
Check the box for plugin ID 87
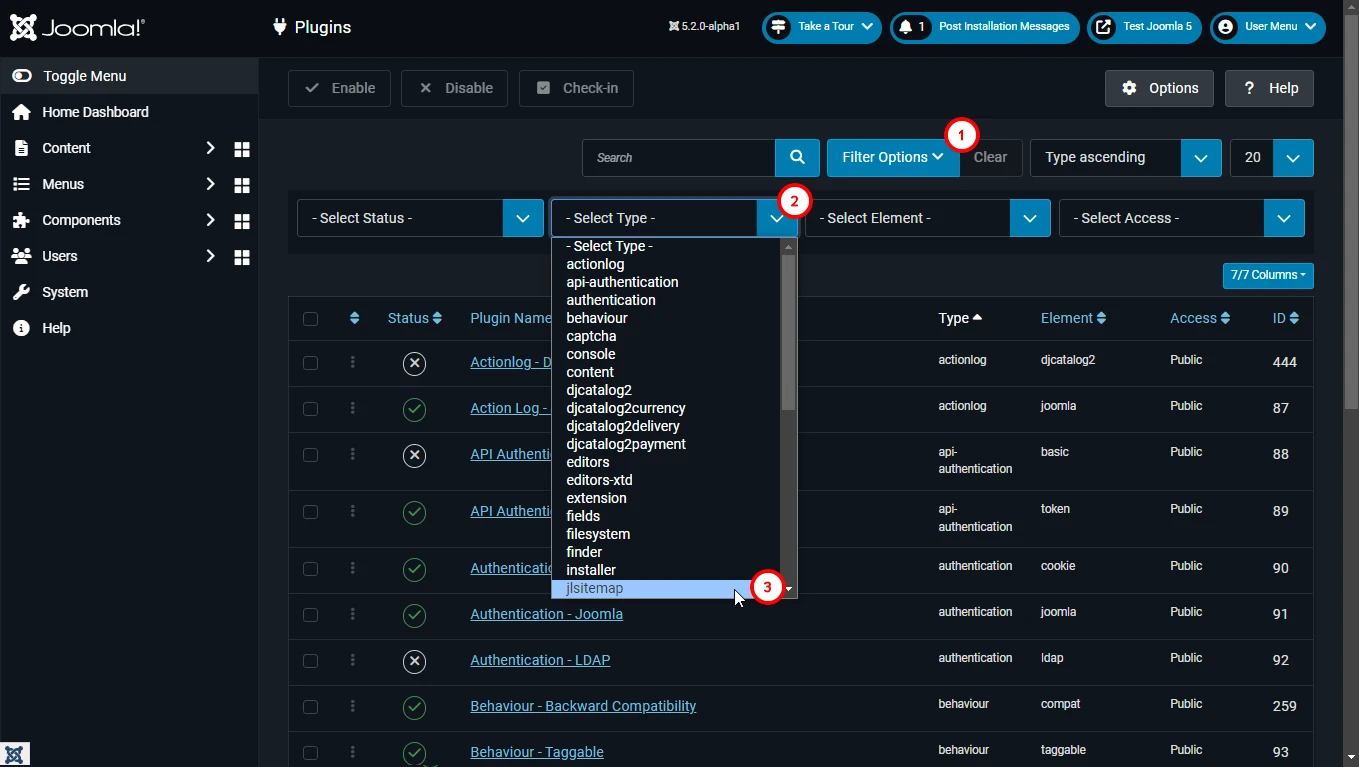pos(310,409)
